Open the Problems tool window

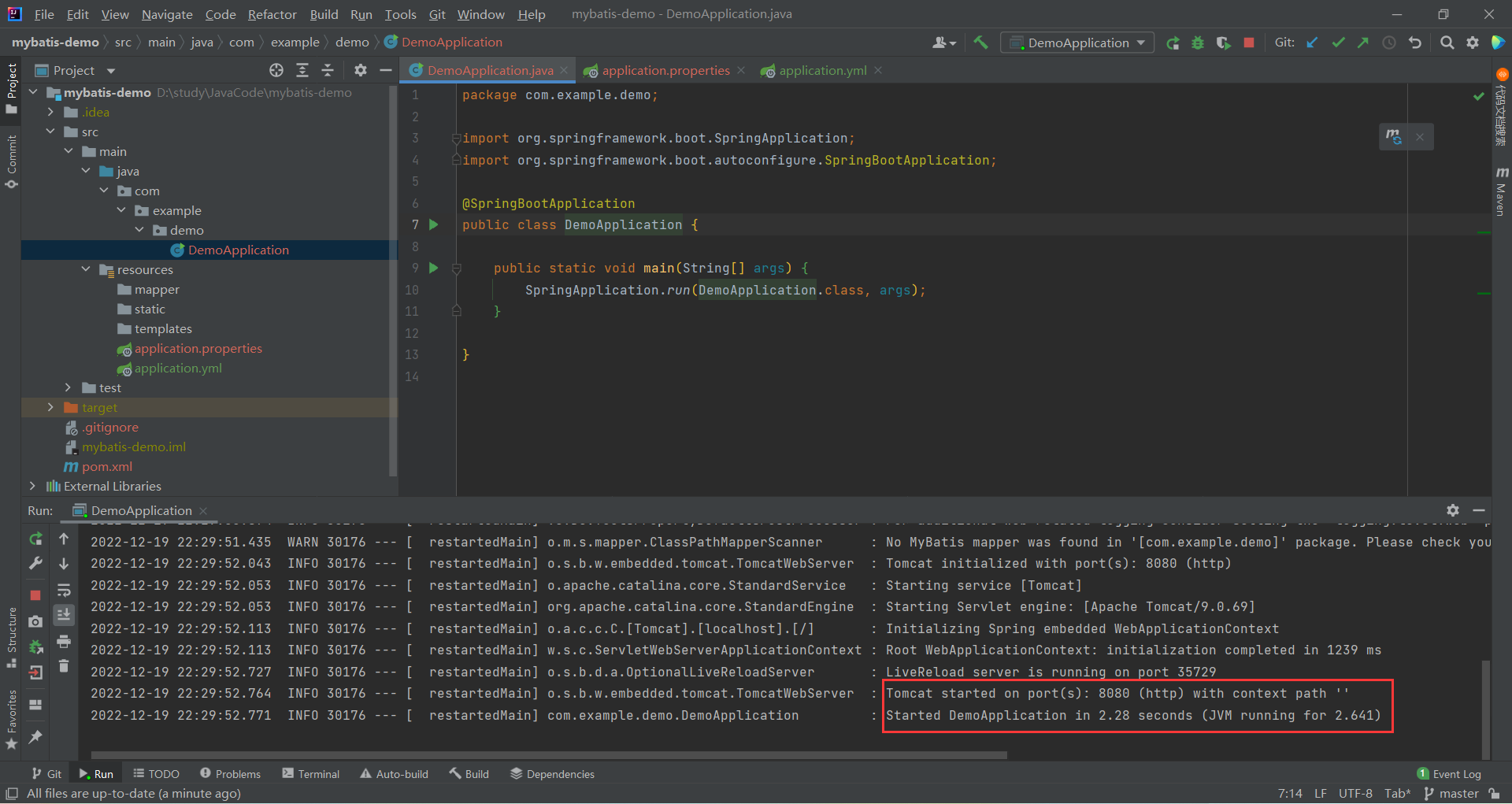tap(230, 774)
